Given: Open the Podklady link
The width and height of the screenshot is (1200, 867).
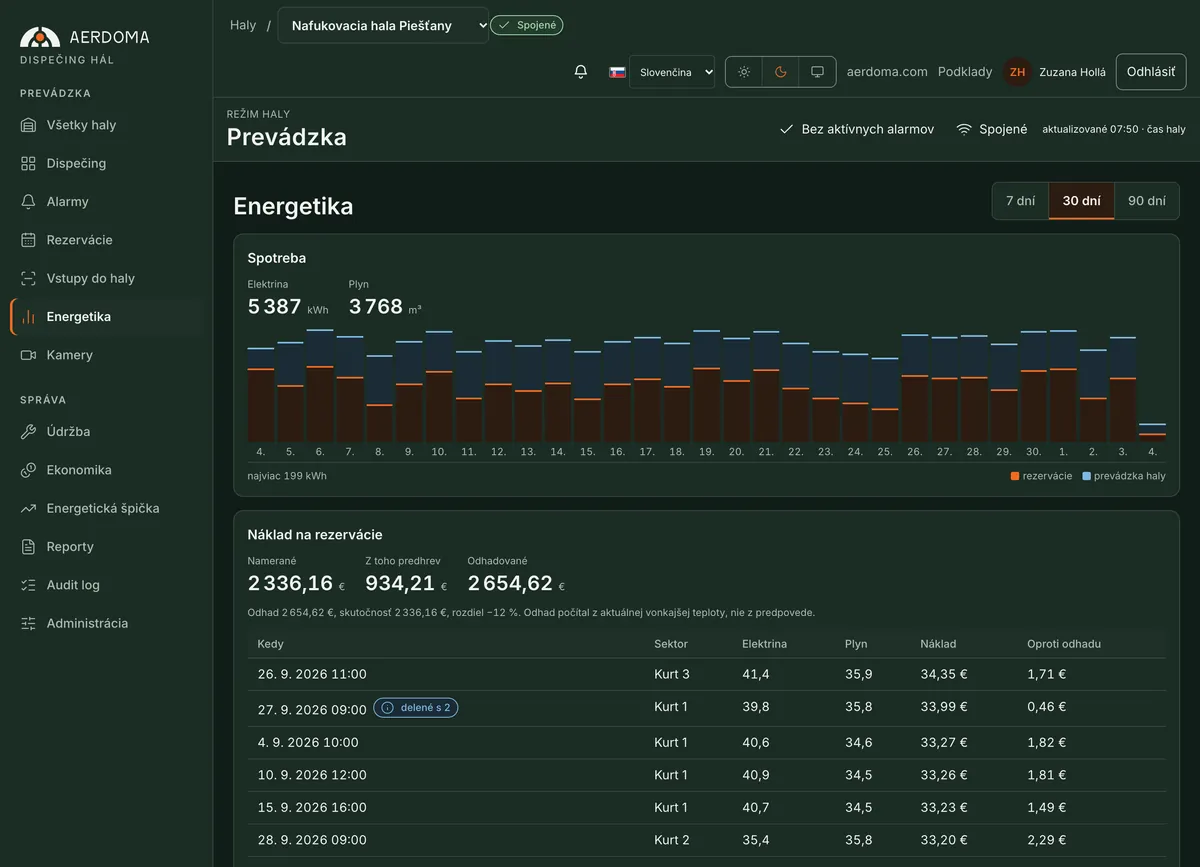Looking at the screenshot, I should tap(965, 72).
